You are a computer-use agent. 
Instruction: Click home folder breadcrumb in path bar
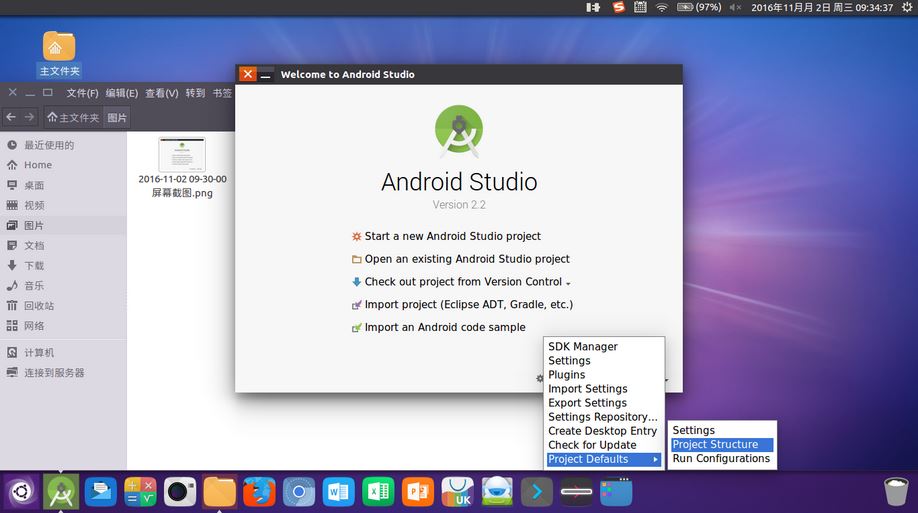73,118
